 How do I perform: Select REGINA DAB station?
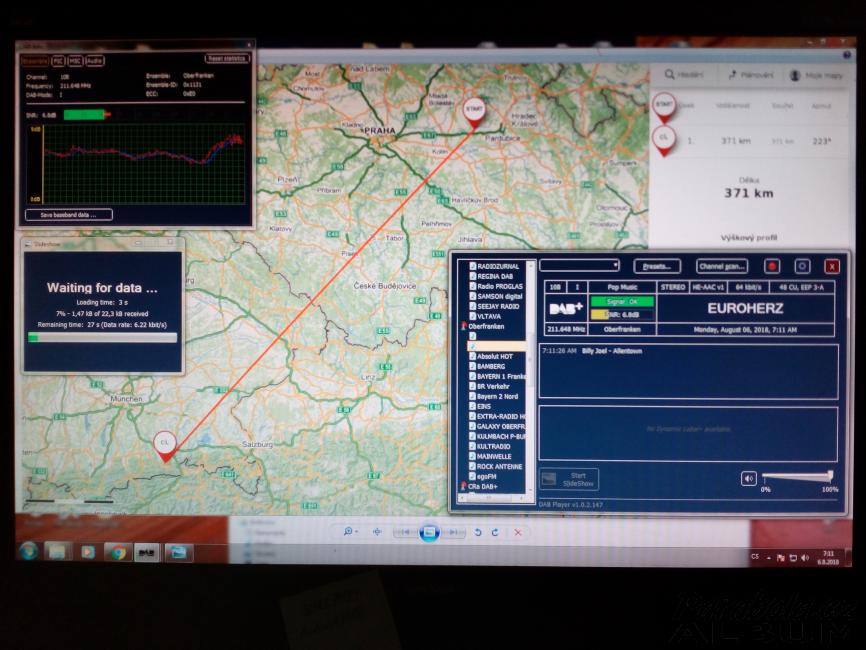point(494,276)
